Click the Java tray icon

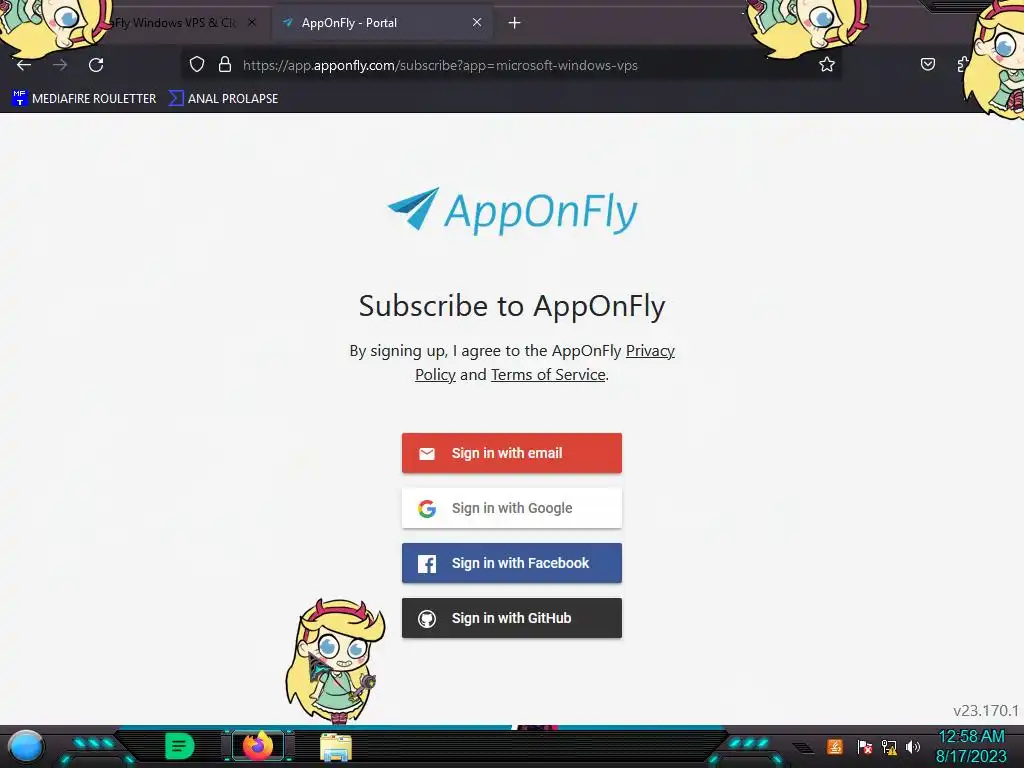click(835, 746)
